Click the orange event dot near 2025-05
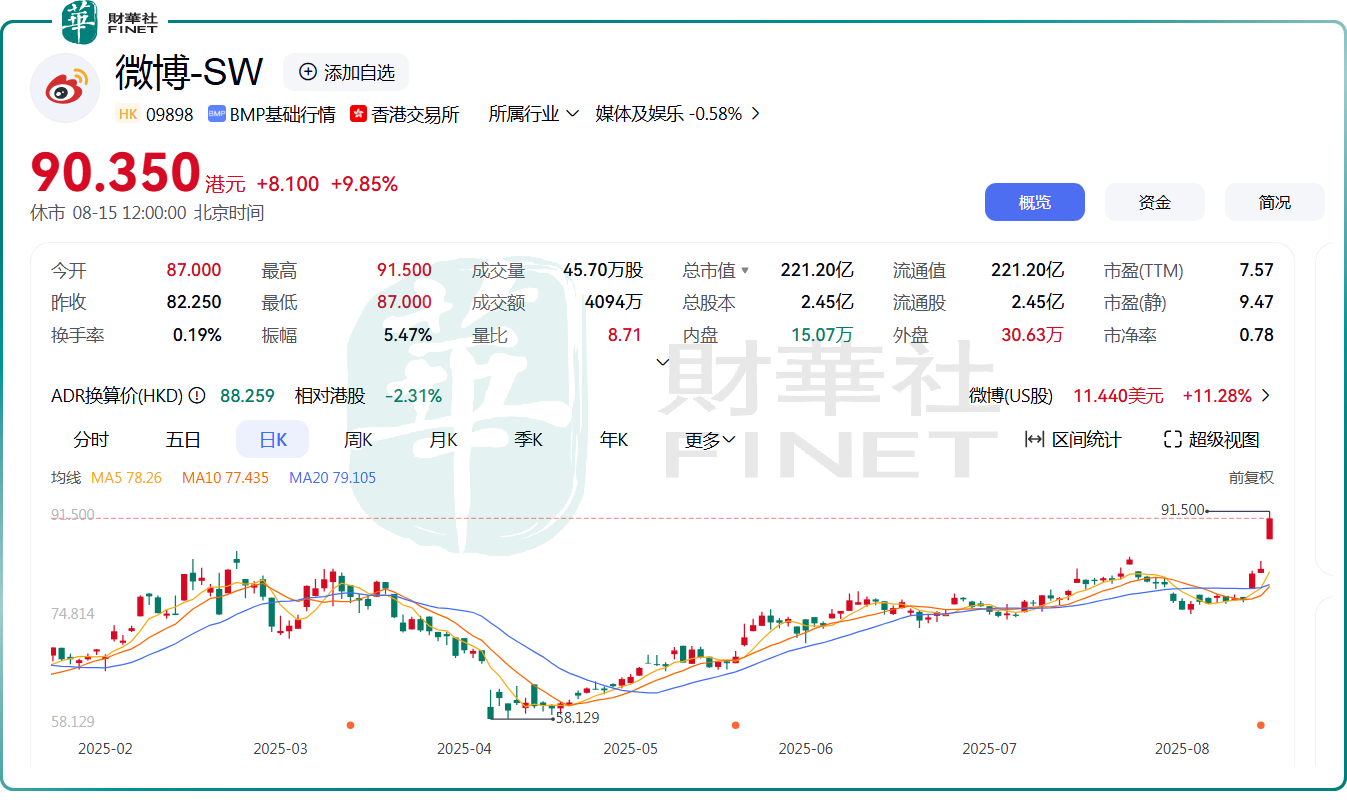 point(735,725)
